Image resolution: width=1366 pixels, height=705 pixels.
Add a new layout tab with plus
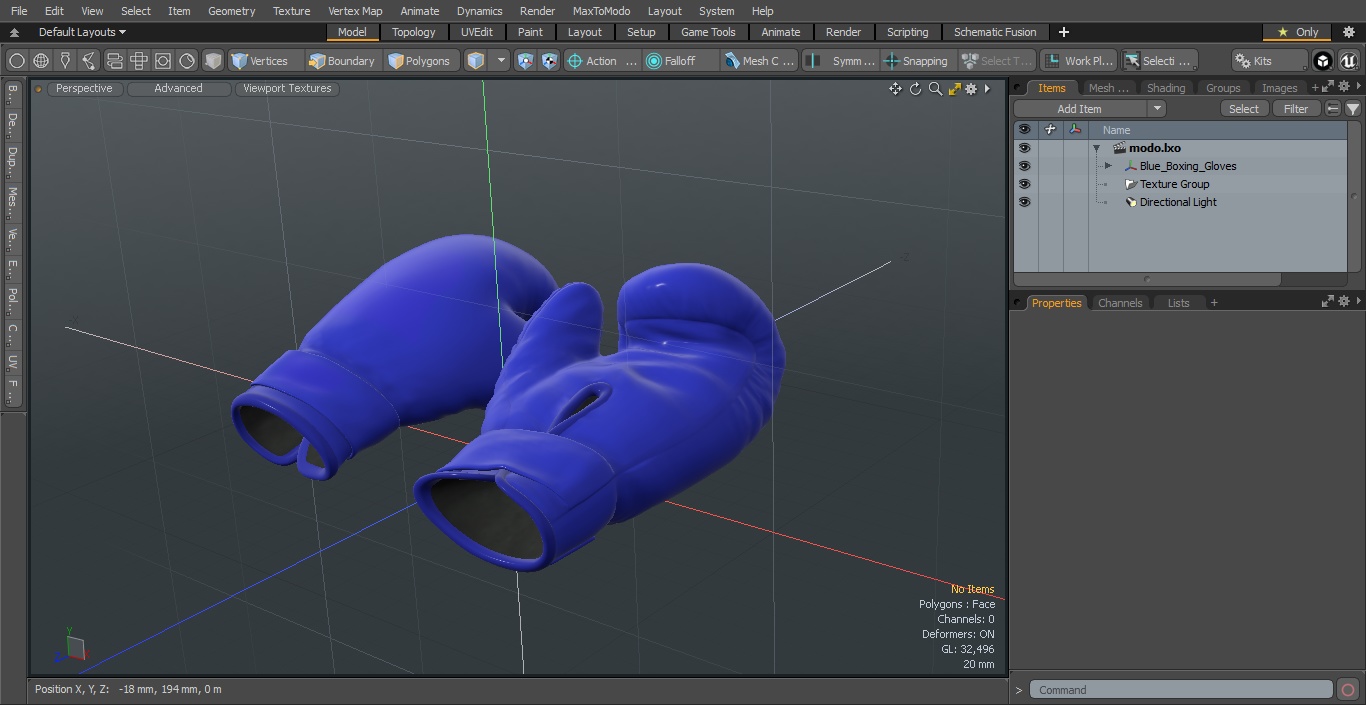point(1063,32)
